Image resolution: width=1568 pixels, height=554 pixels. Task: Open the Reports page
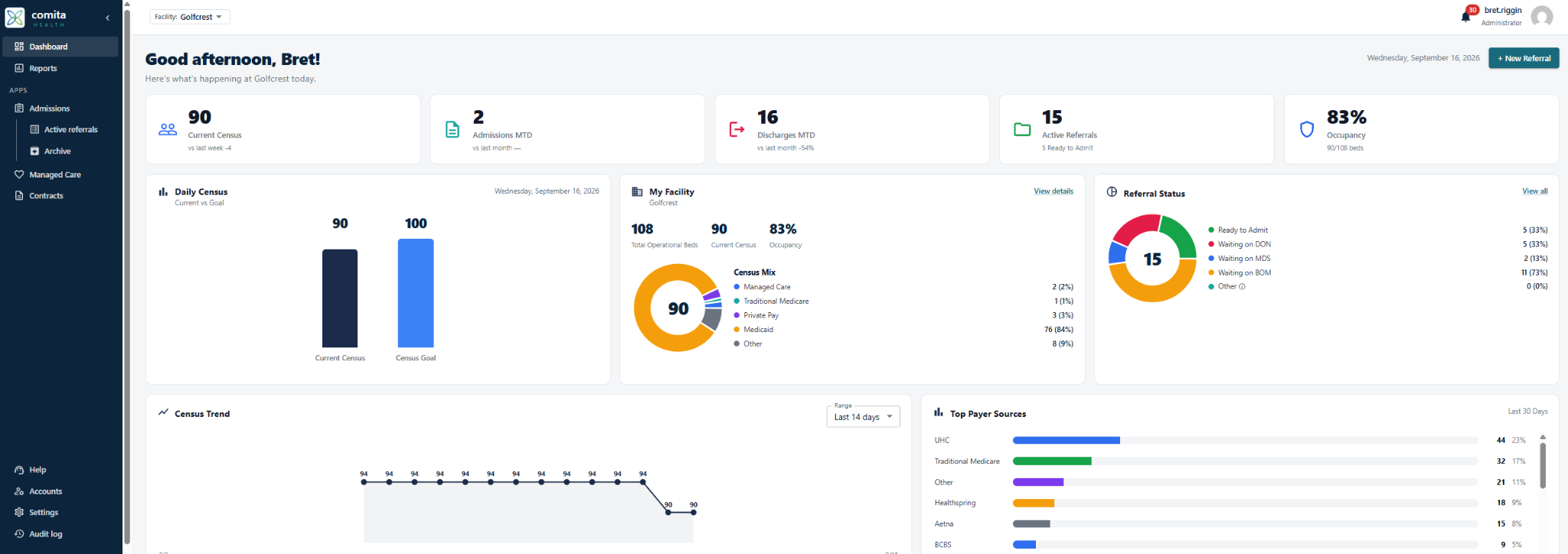[x=60, y=68]
